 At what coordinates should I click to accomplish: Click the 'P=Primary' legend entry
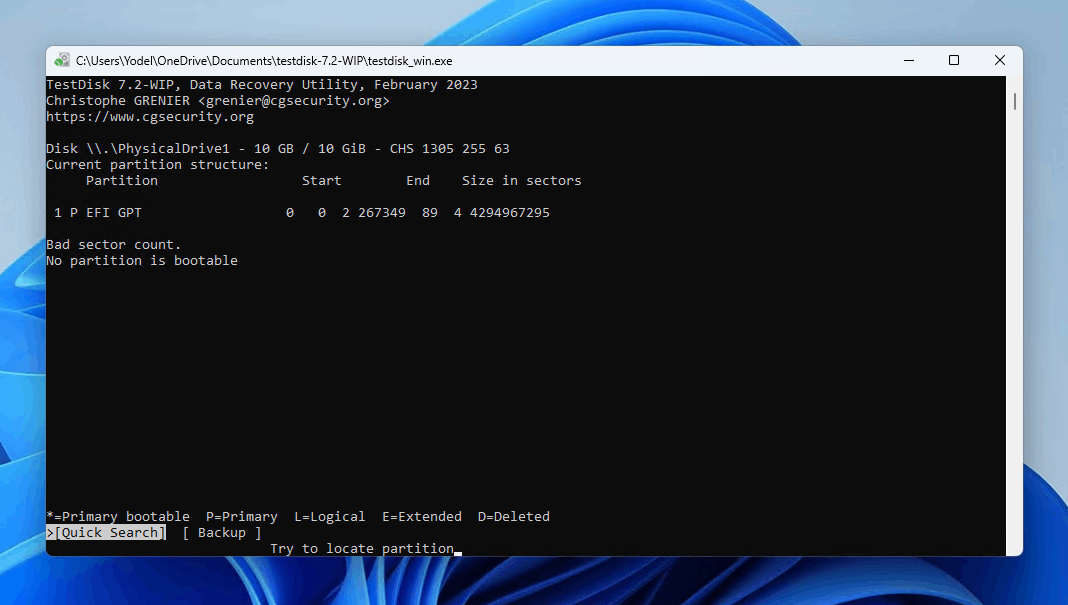(x=242, y=516)
